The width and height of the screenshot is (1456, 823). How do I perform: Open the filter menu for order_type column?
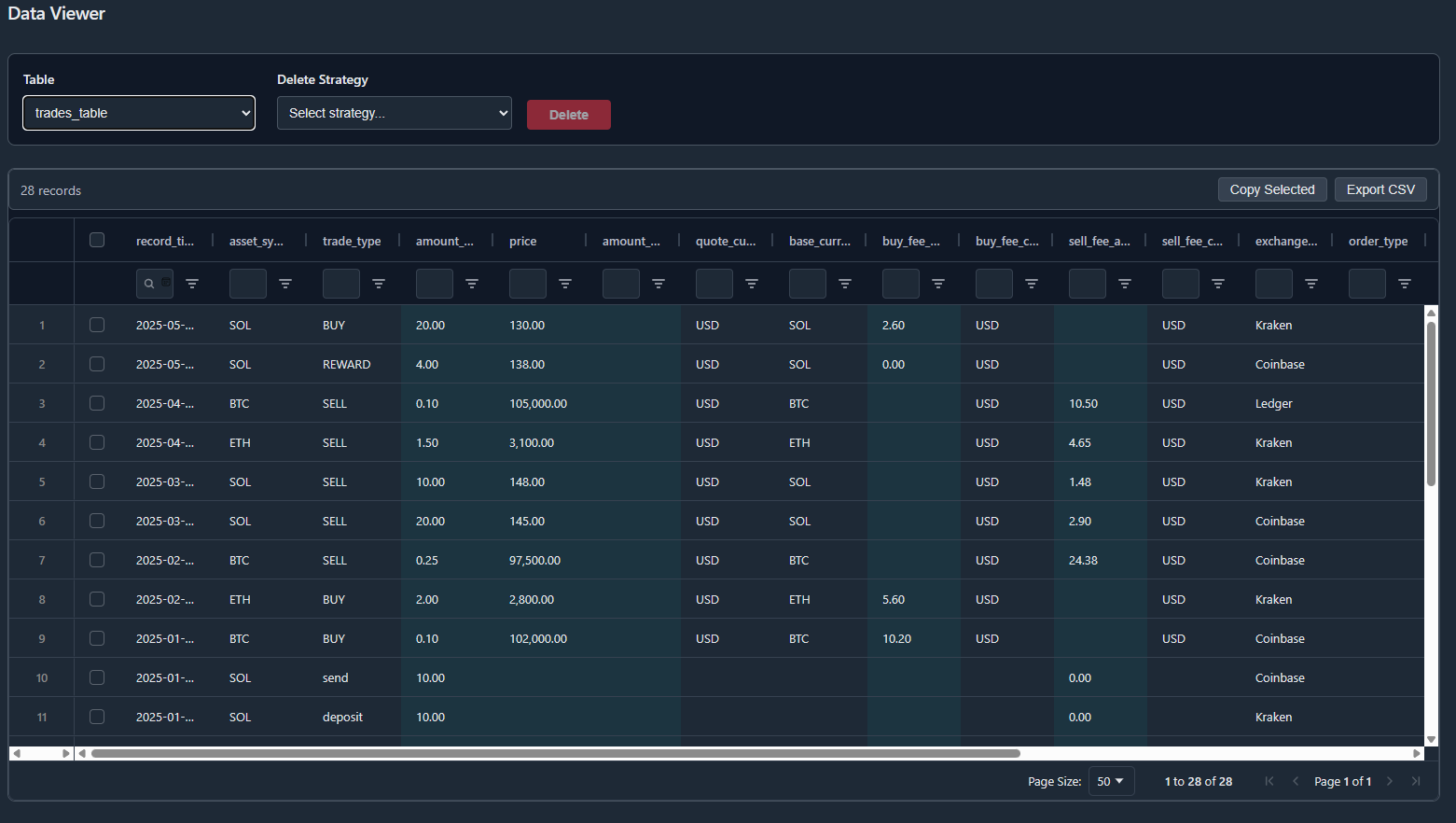pos(1405,283)
